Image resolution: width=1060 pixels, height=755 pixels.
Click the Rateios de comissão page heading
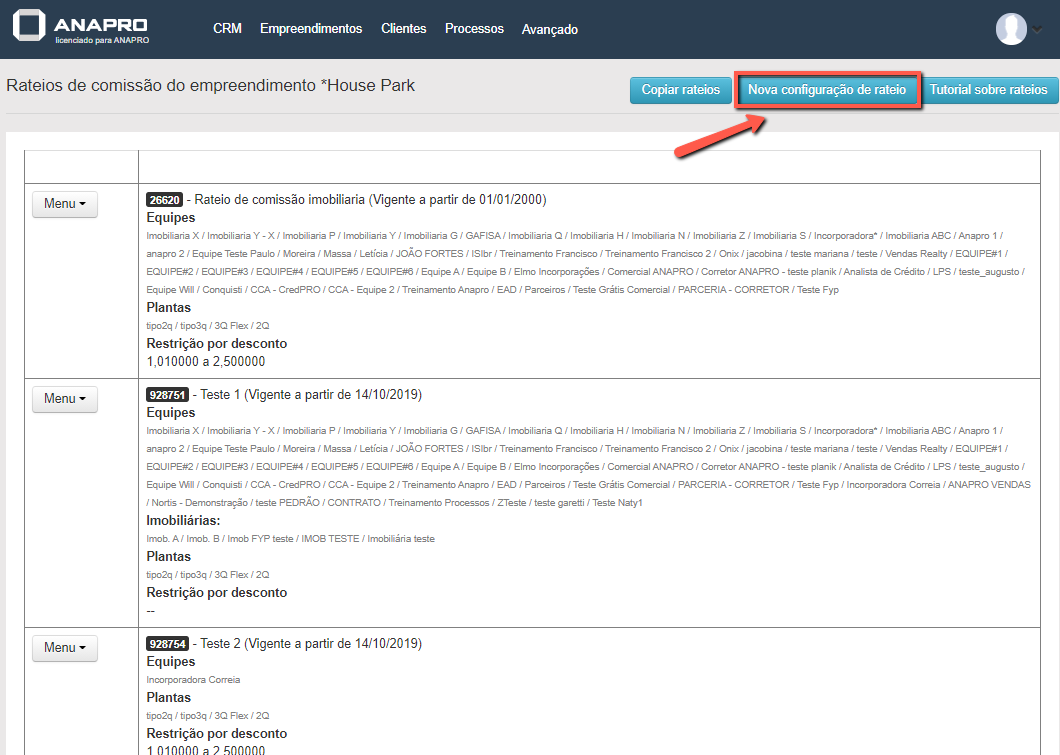click(x=210, y=86)
